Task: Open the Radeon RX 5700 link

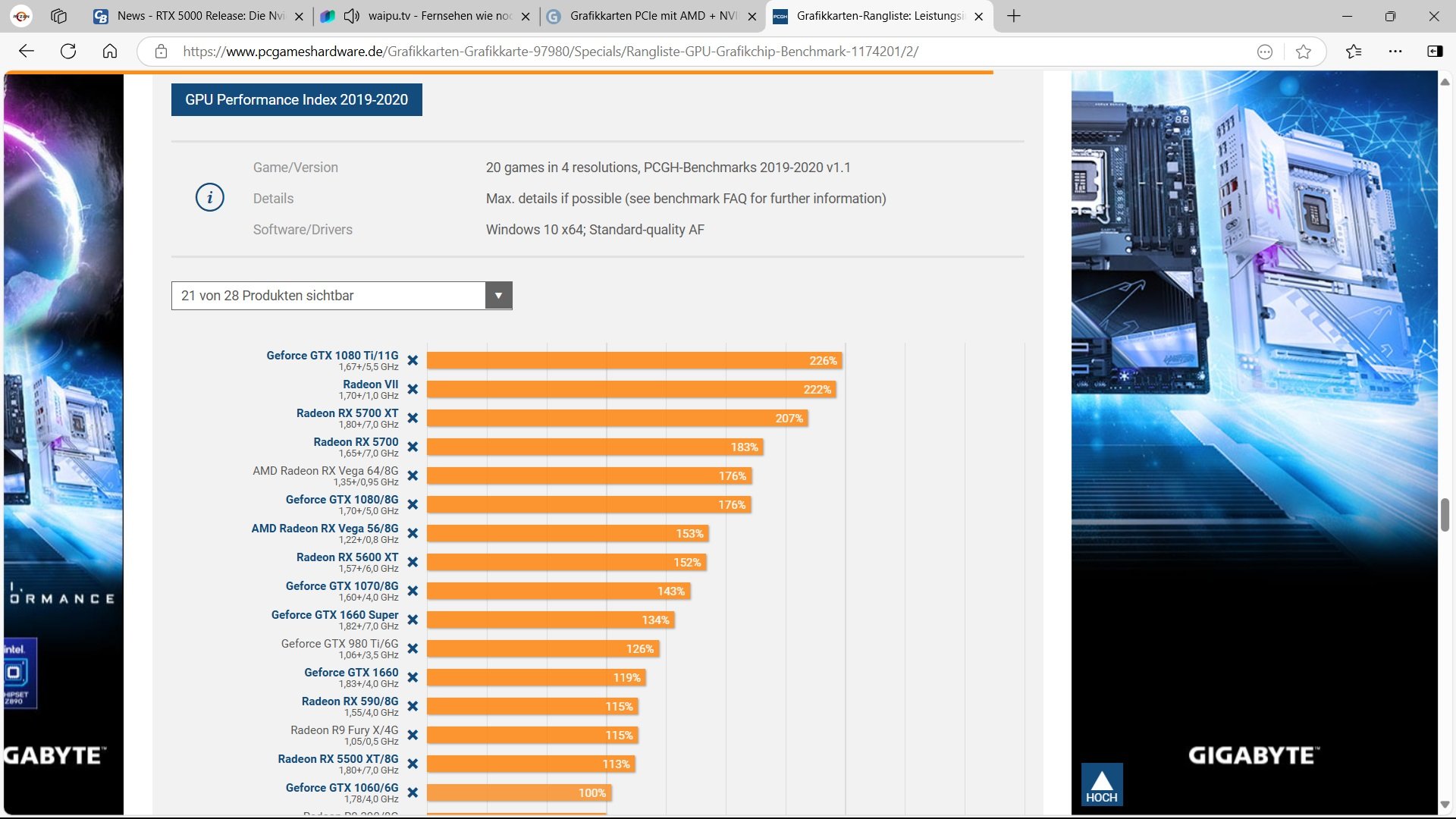Action: 356,442
